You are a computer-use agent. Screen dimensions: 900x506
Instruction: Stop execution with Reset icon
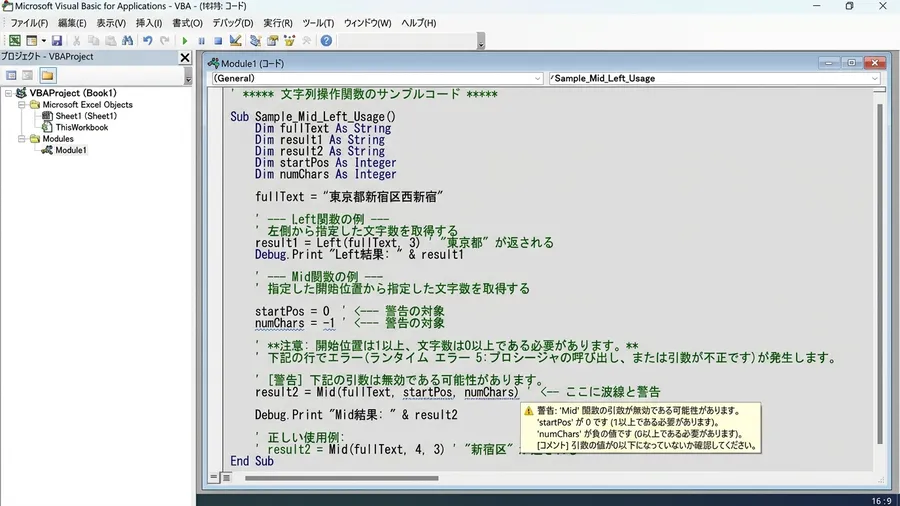point(218,41)
